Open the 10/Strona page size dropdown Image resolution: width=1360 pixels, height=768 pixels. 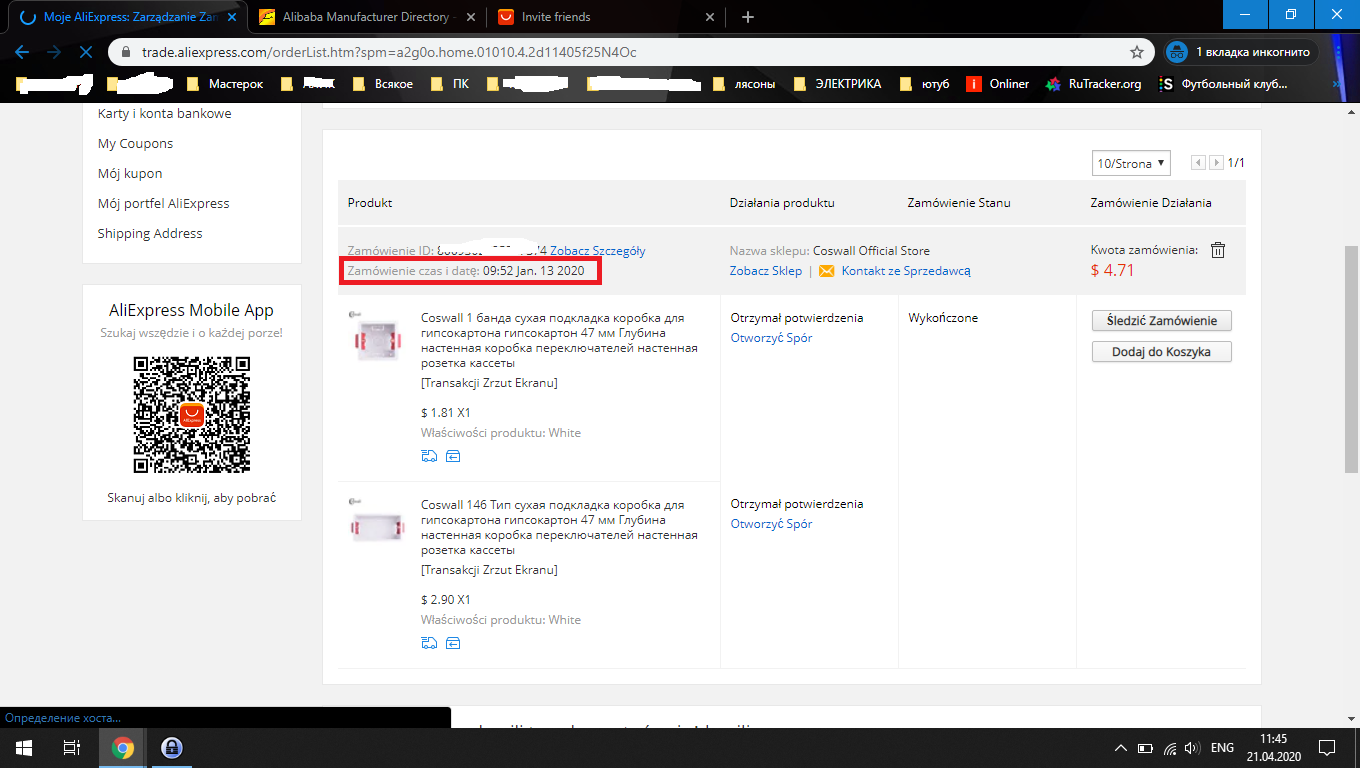coord(1131,163)
